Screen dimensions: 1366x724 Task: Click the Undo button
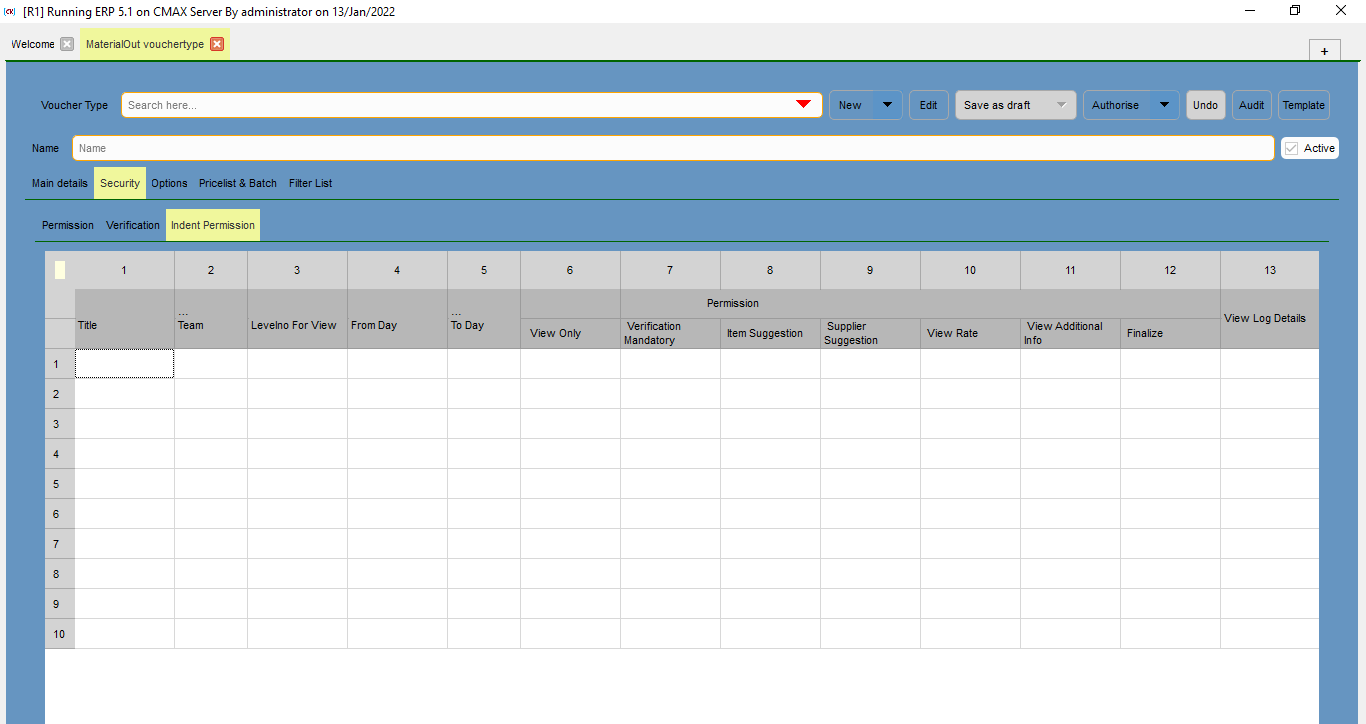click(x=1206, y=105)
